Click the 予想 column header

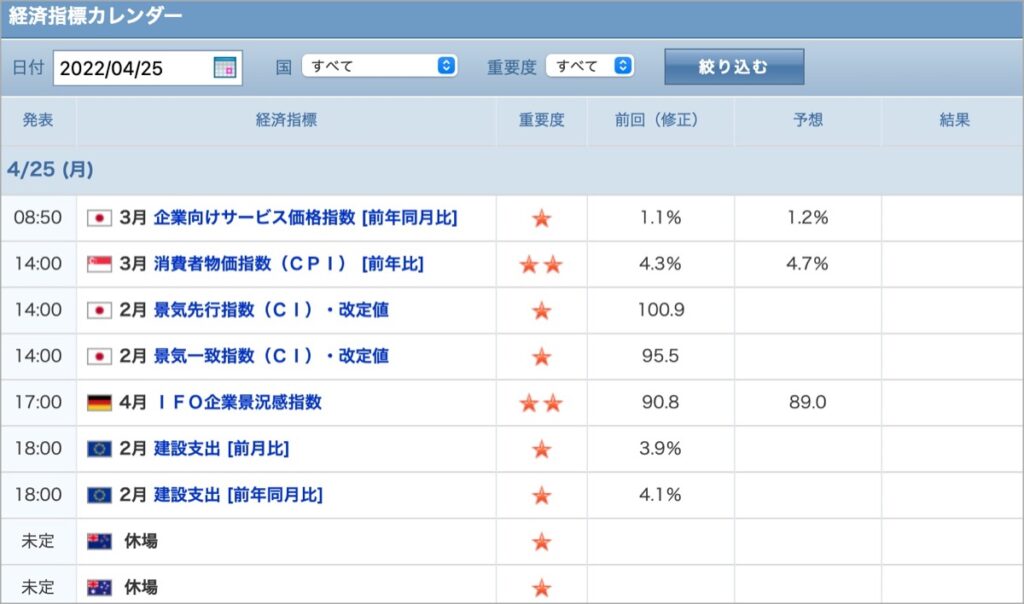(808, 120)
